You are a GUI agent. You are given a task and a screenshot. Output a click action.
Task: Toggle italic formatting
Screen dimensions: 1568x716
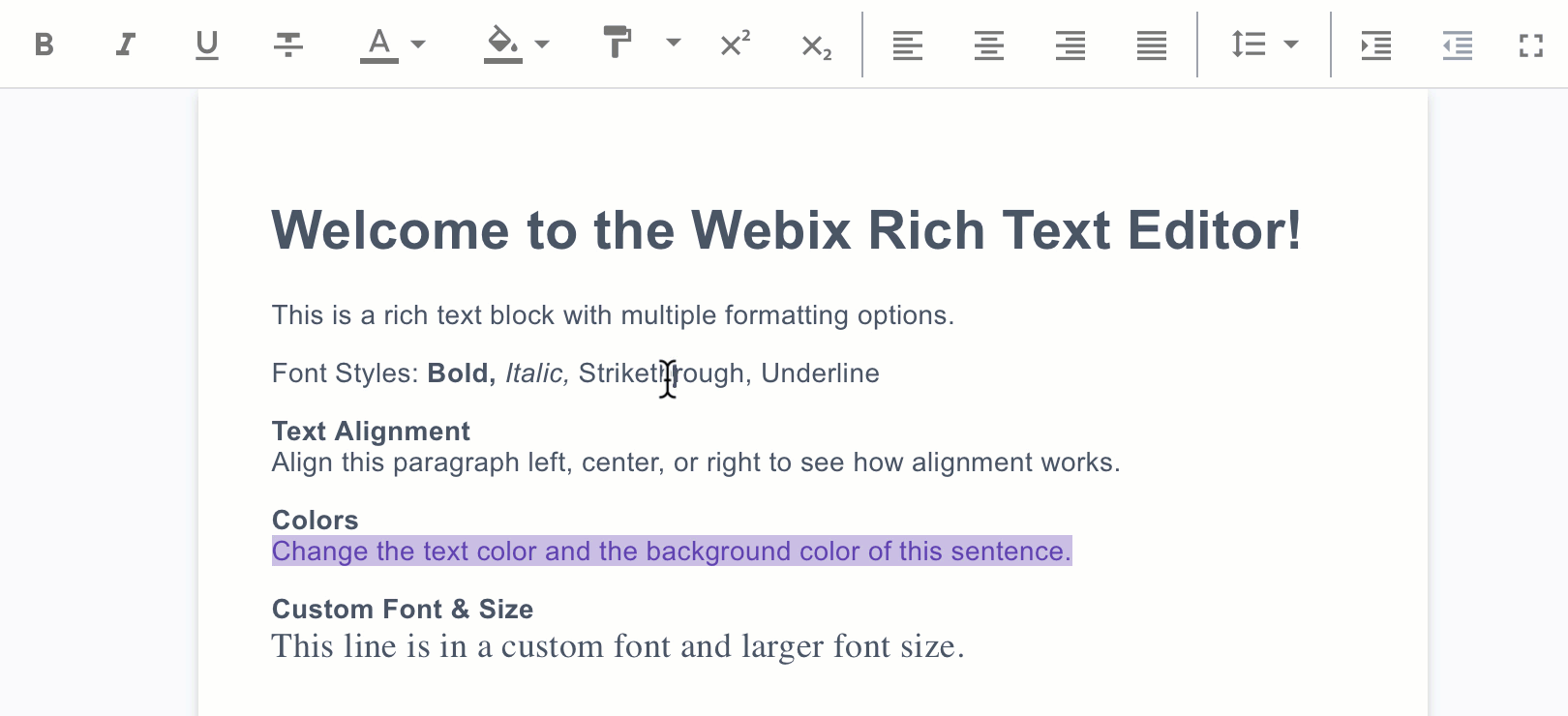point(125,45)
